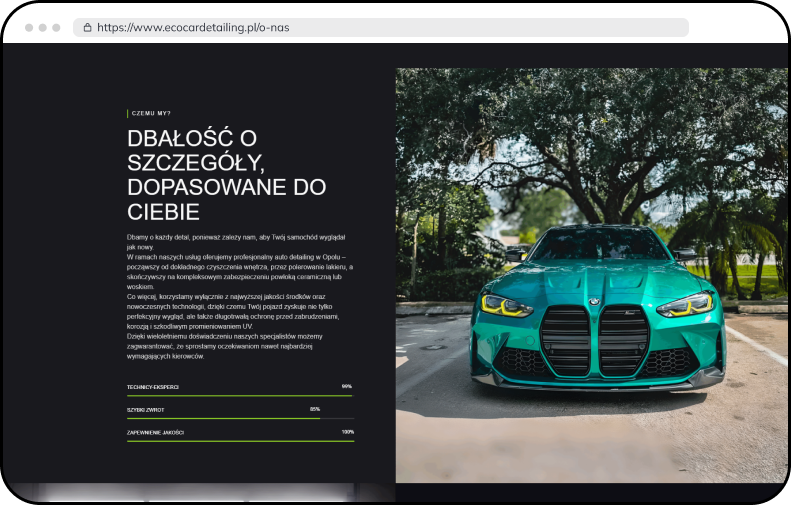Click the SZYBKI ZWROT progress bar
This screenshot has height=505, width=791.
point(239,418)
